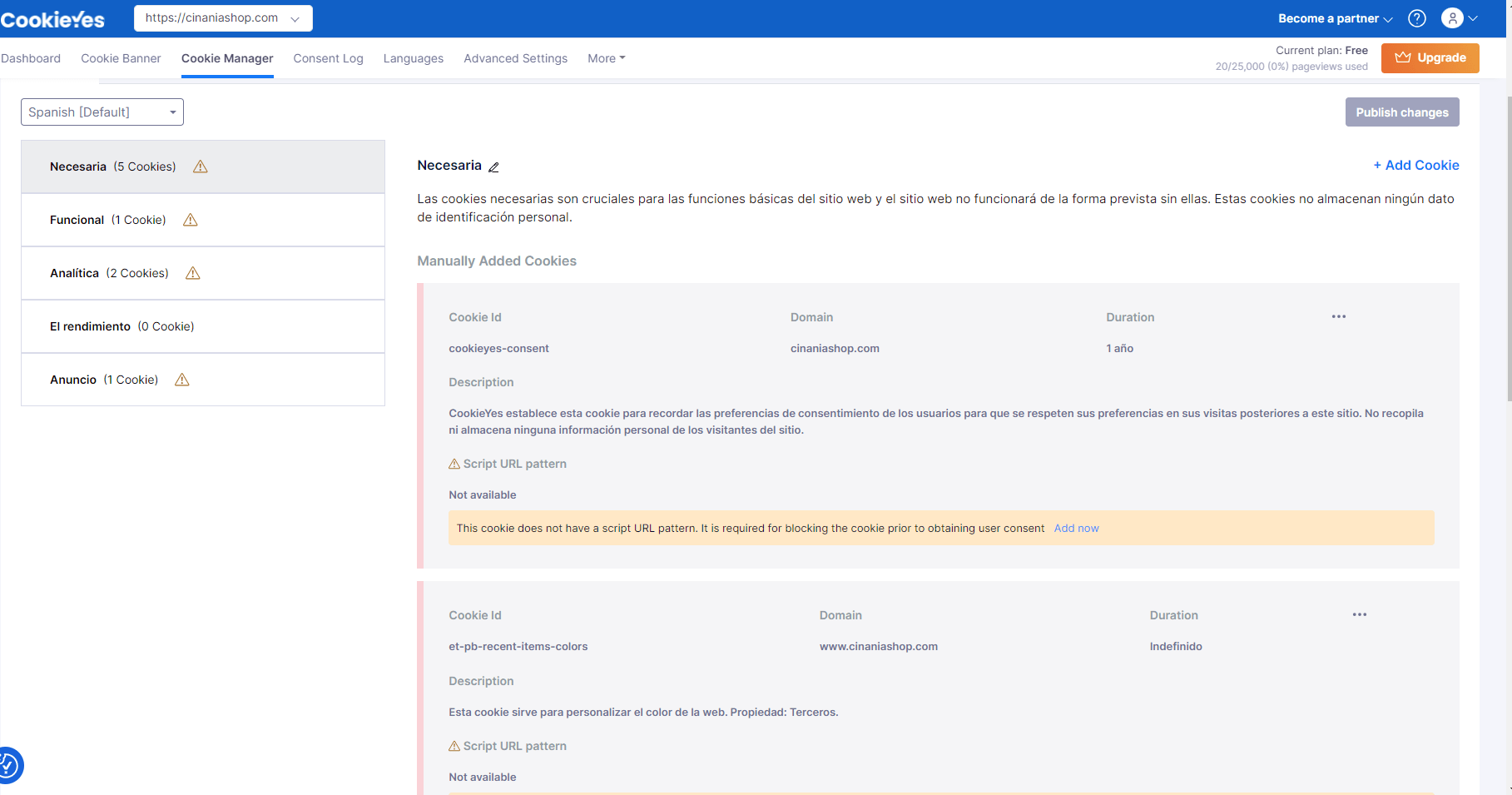Open the Spanish [Default] language dropdown
This screenshot has height=795, width=1512.
click(102, 112)
